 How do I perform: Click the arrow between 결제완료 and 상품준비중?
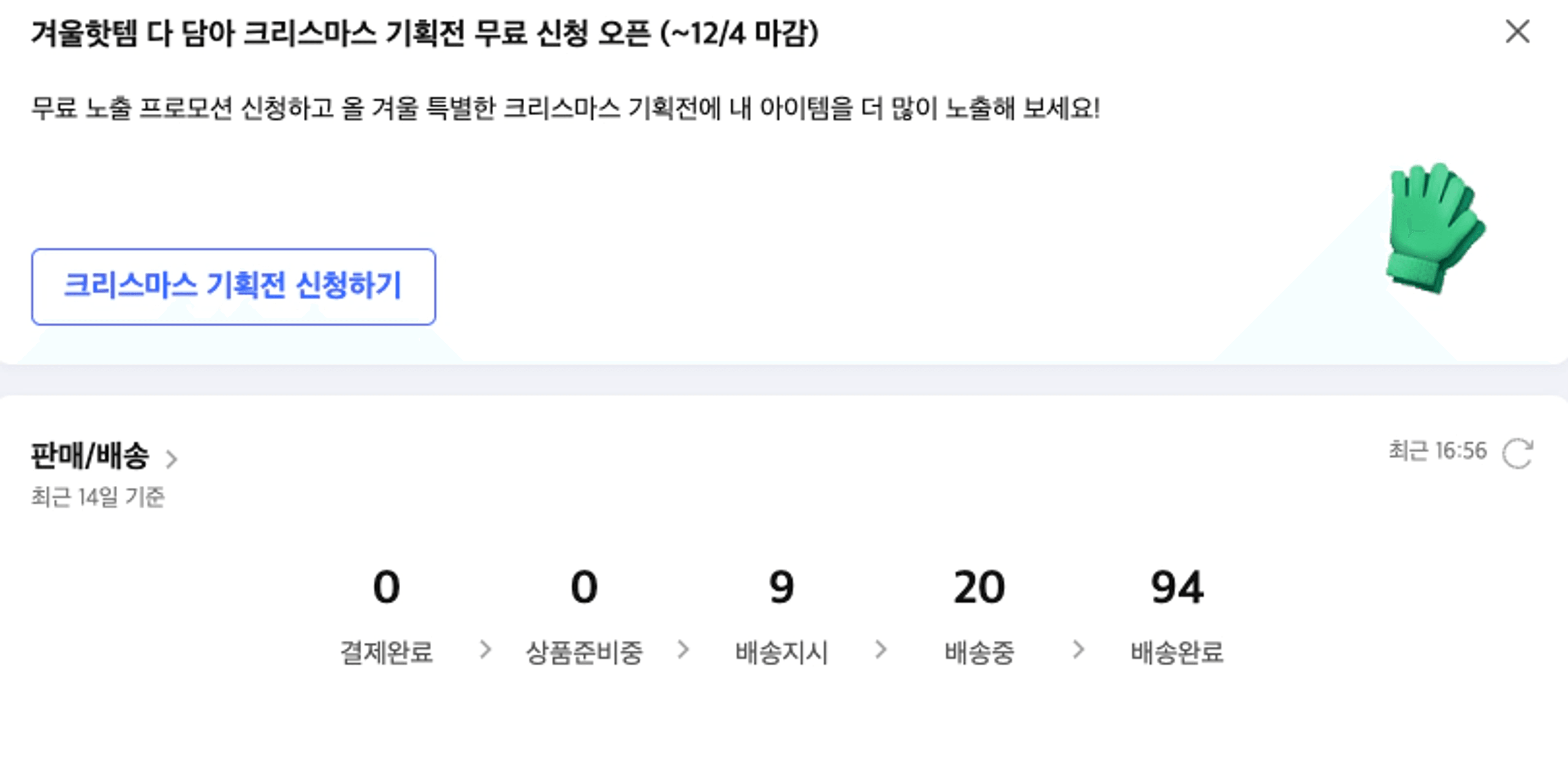485,649
